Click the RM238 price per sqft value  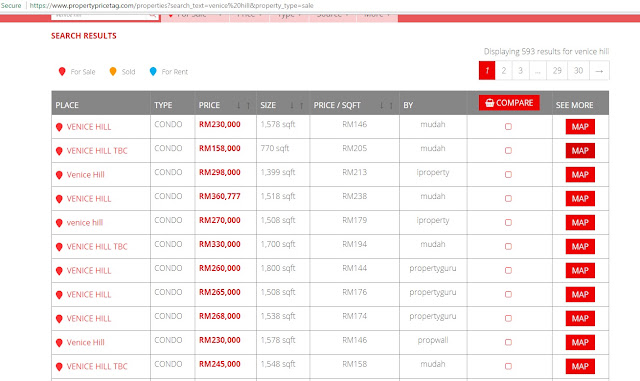pos(354,196)
